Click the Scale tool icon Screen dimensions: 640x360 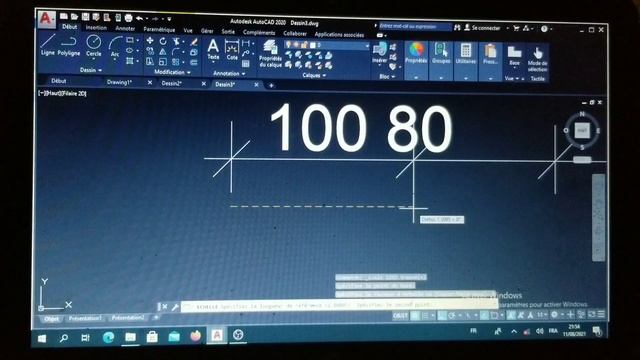162,62
